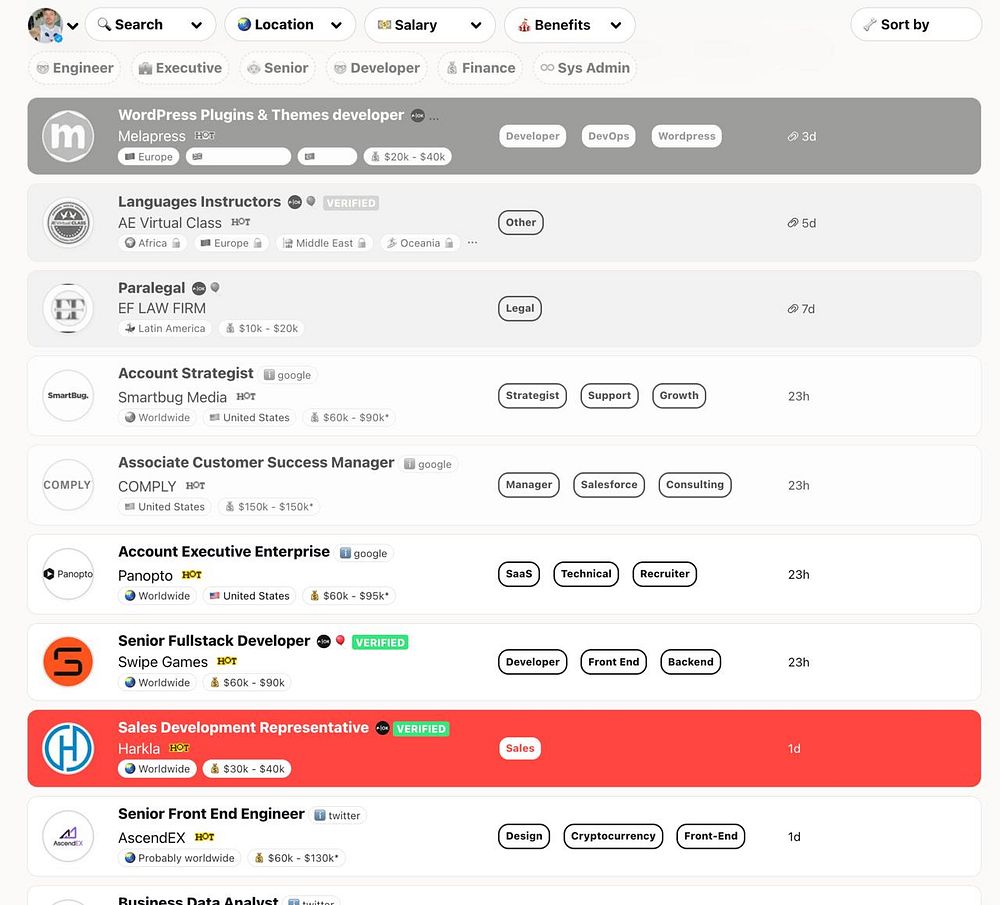Click the COMPLY company logo
The width and height of the screenshot is (1000, 905).
pos(68,485)
